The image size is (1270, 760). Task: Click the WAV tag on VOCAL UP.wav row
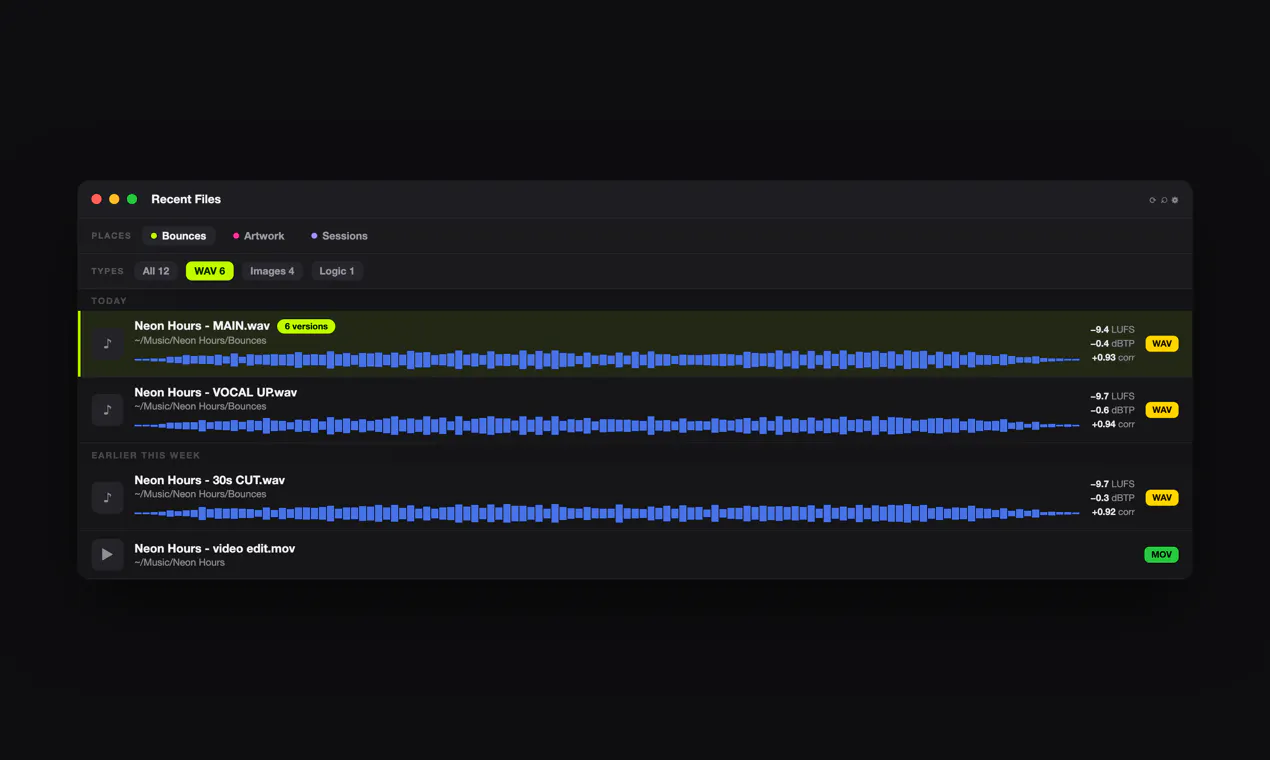click(1161, 410)
